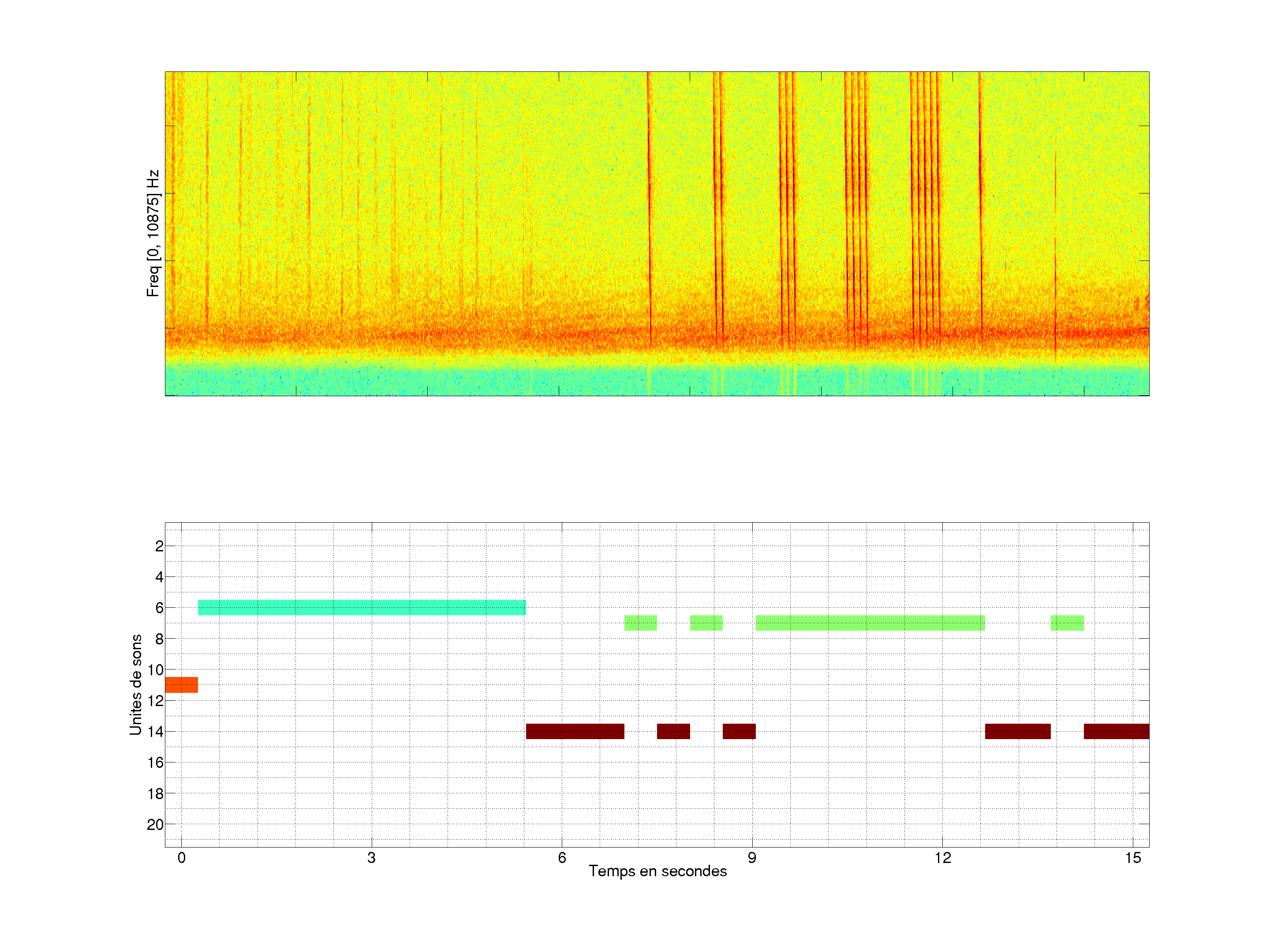Click the x-axis tick label 3

click(371, 858)
